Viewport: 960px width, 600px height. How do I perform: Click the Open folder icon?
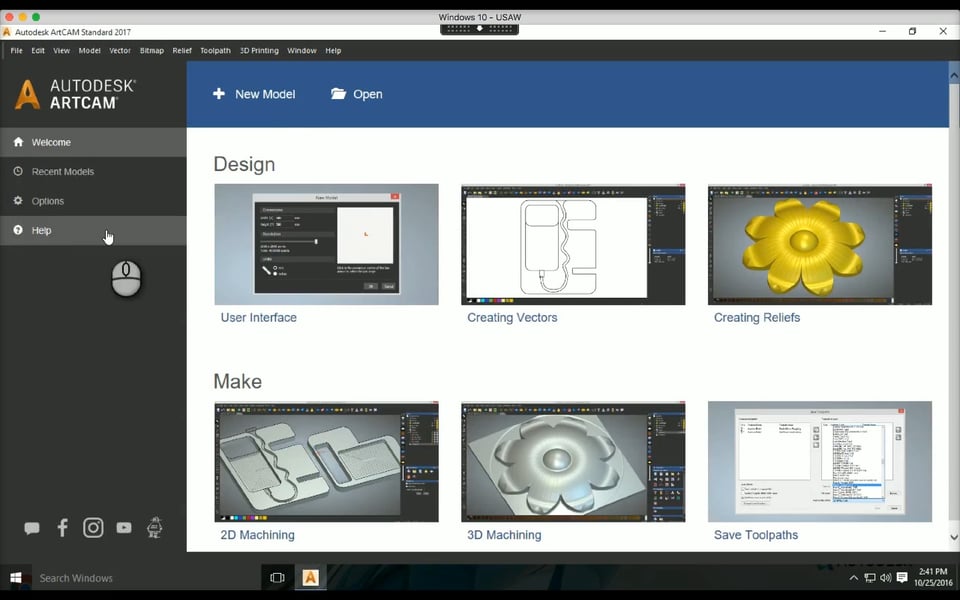(338, 94)
